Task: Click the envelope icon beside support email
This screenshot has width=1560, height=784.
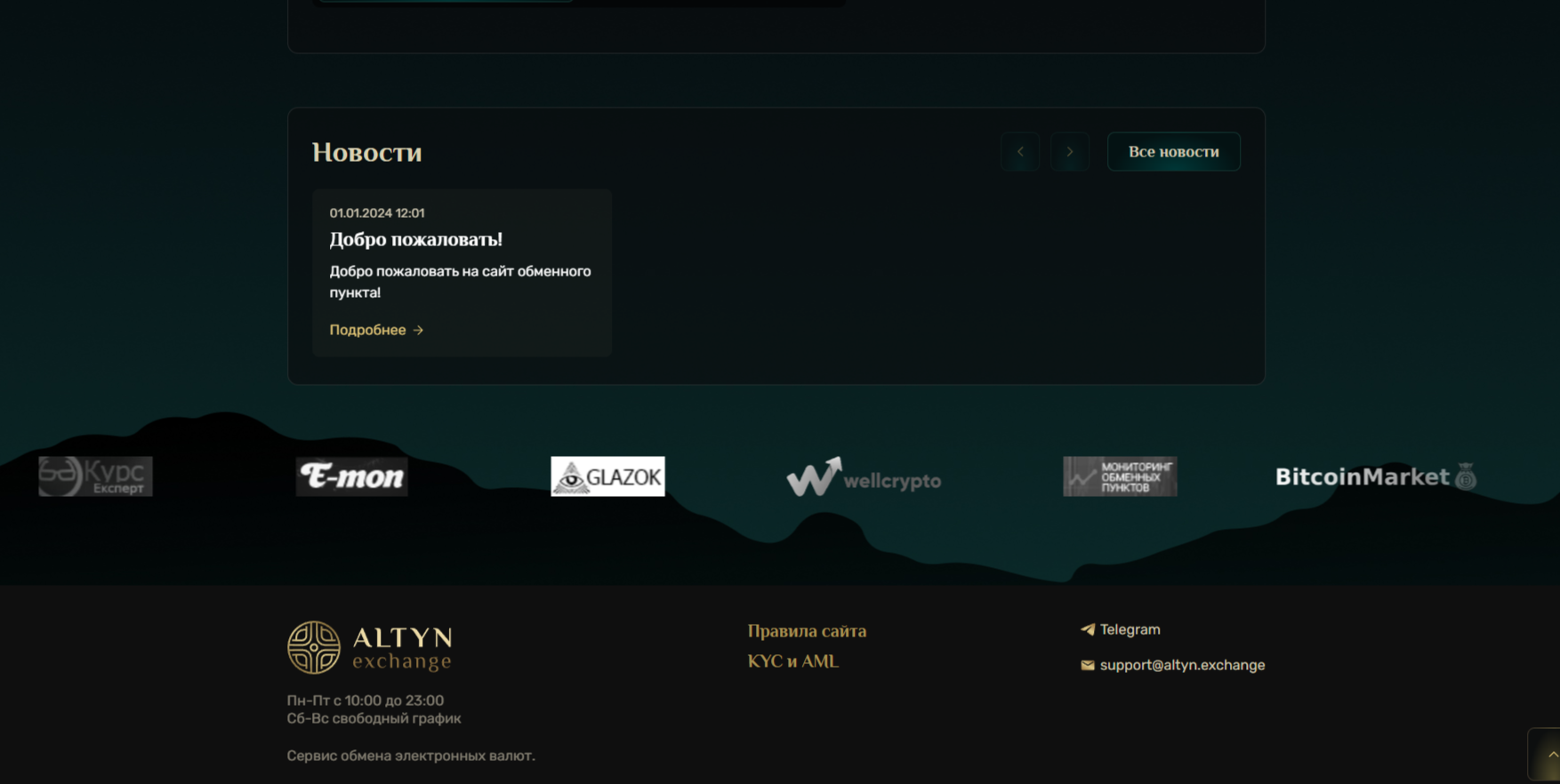Action: pos(1088,665)
